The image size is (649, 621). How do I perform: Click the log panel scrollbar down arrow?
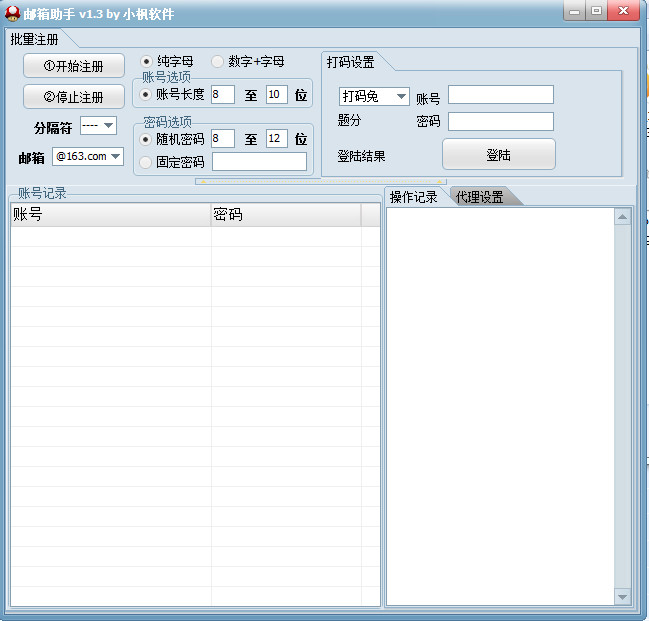coord(623,597)
